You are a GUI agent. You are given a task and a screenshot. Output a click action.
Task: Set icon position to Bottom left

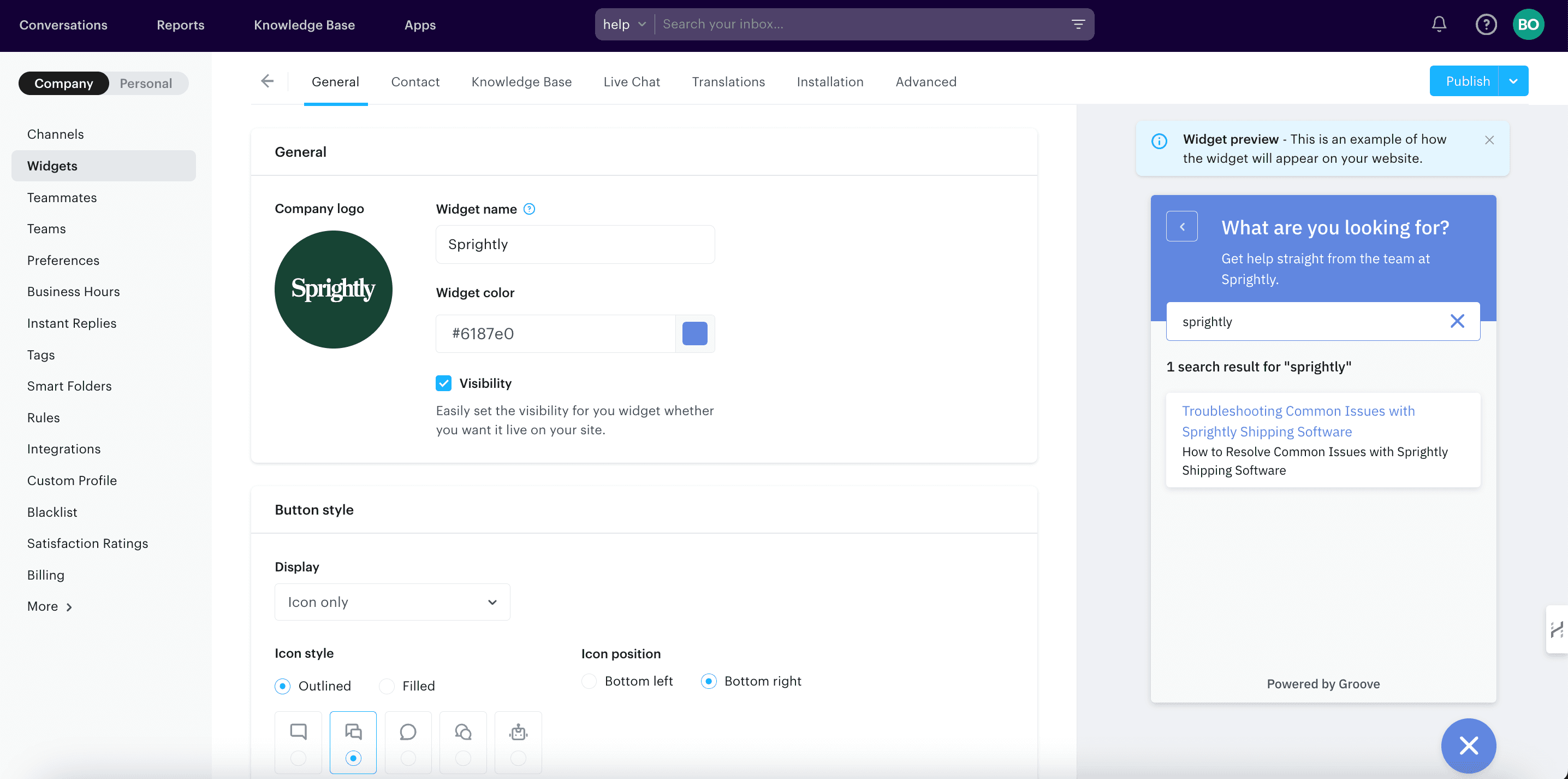589,681
